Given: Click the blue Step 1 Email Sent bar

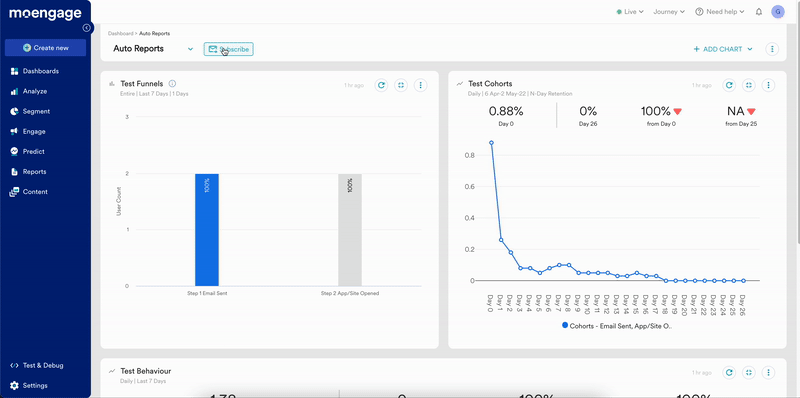Looking at the screenshot, I should [x=207, y=230].
